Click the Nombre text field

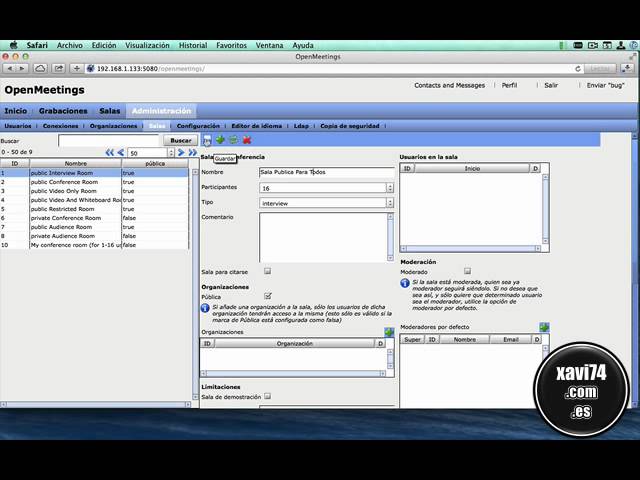(x=327, y=172)
